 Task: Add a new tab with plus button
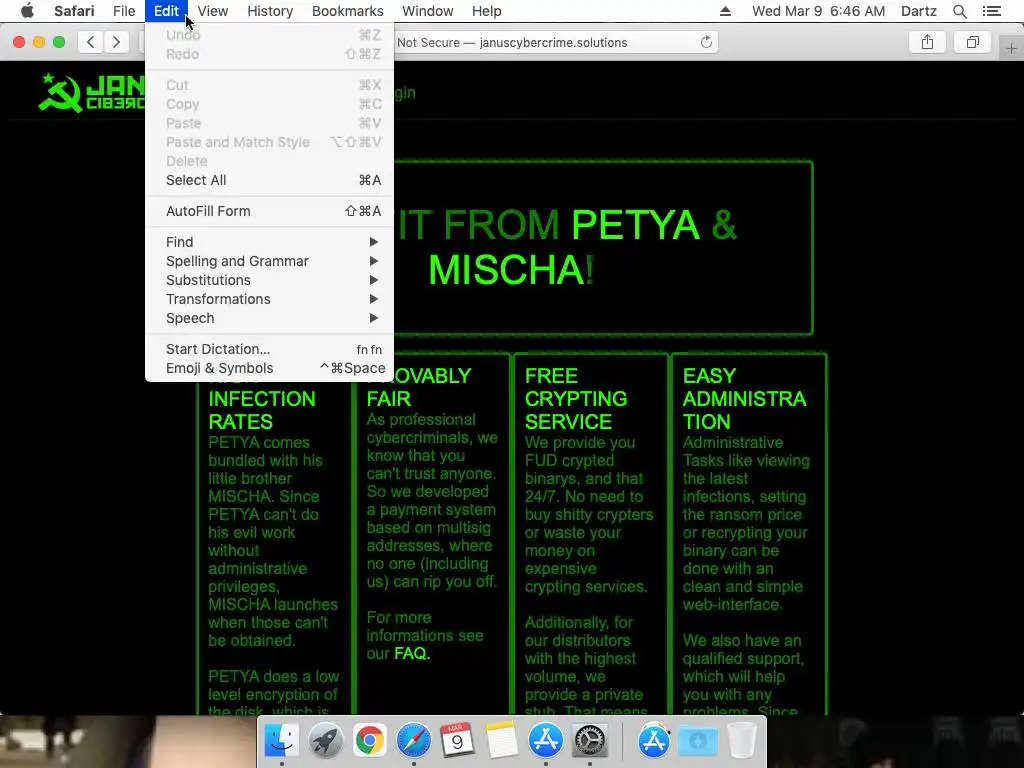click(x=1011, y=48)
